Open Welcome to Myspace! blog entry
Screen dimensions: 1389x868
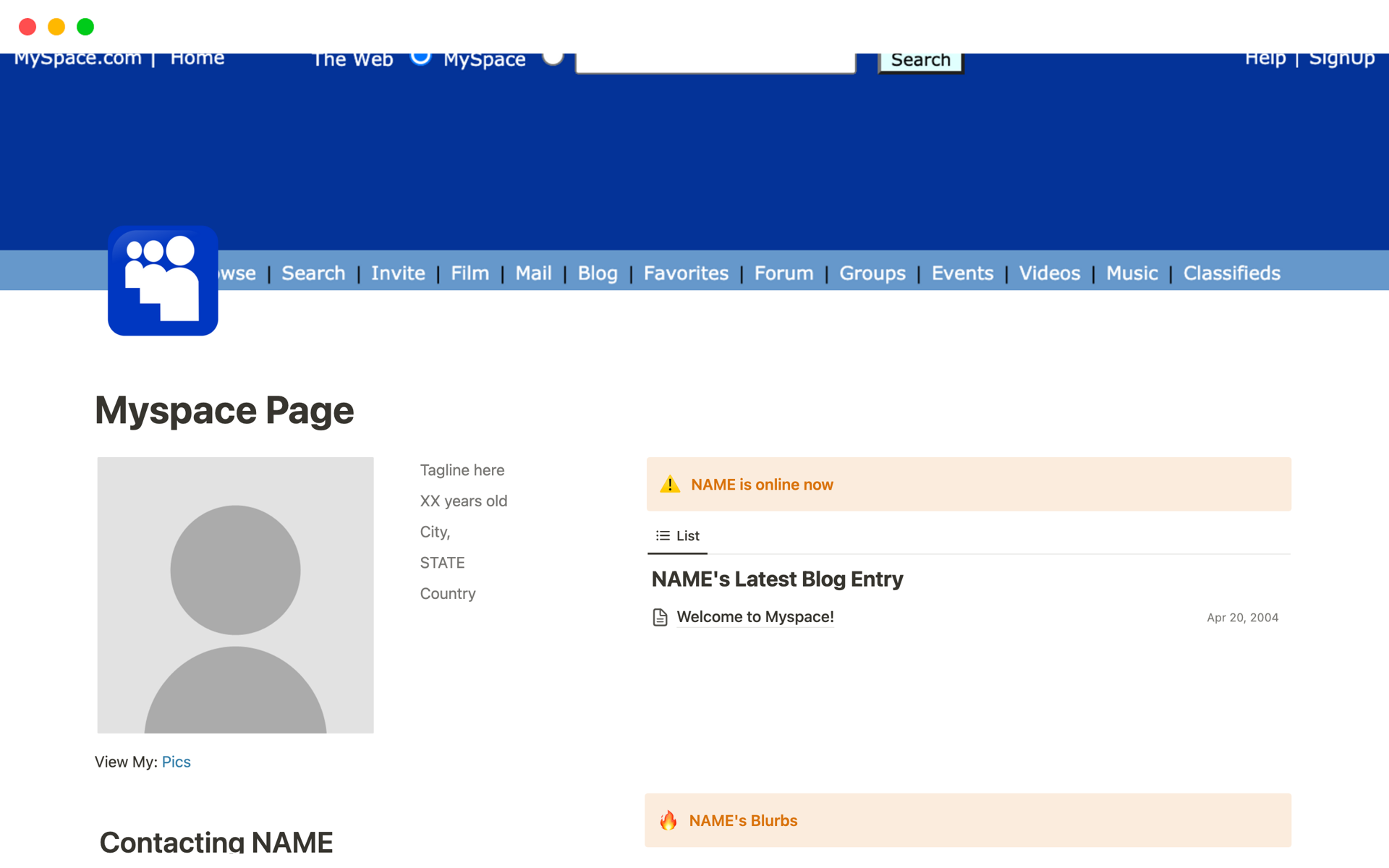click(755, 617)
